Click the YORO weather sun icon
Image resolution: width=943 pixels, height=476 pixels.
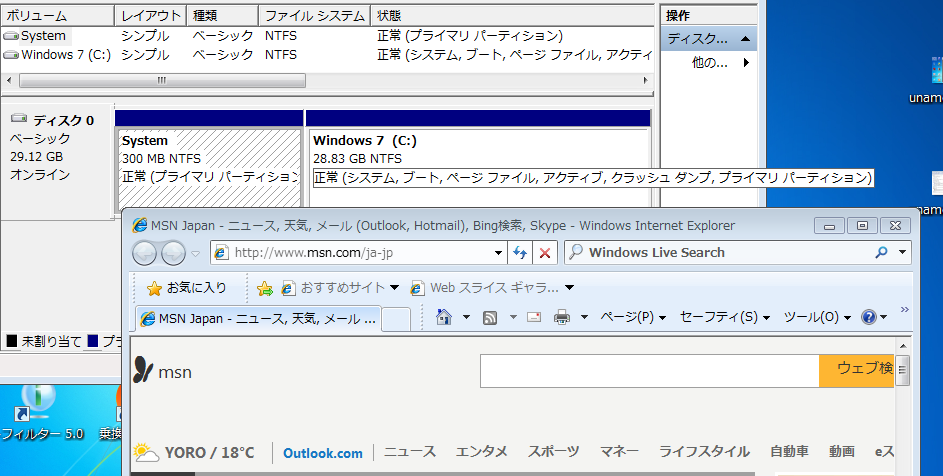point(146,453)
